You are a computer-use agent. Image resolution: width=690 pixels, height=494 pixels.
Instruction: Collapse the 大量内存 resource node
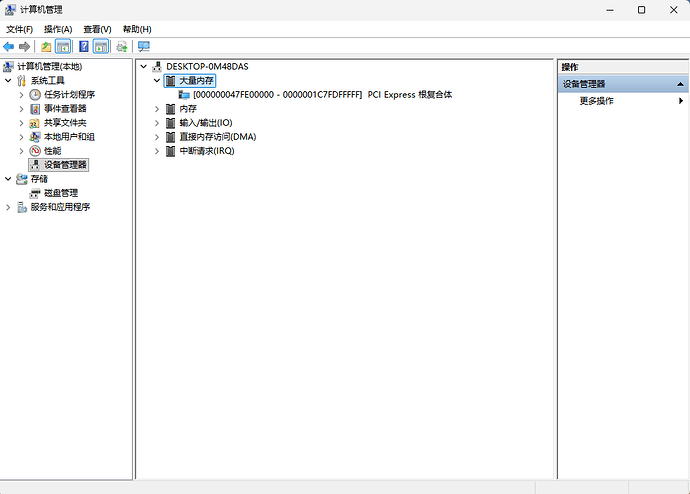[157, 81]
